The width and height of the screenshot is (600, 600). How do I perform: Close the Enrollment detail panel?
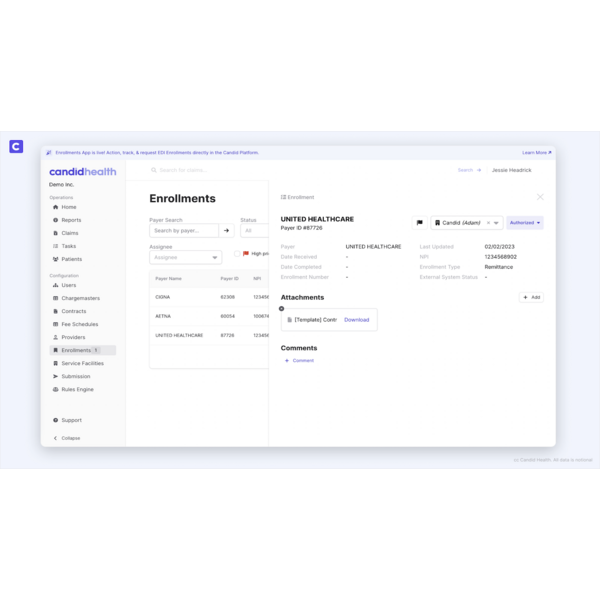point(540,197)
